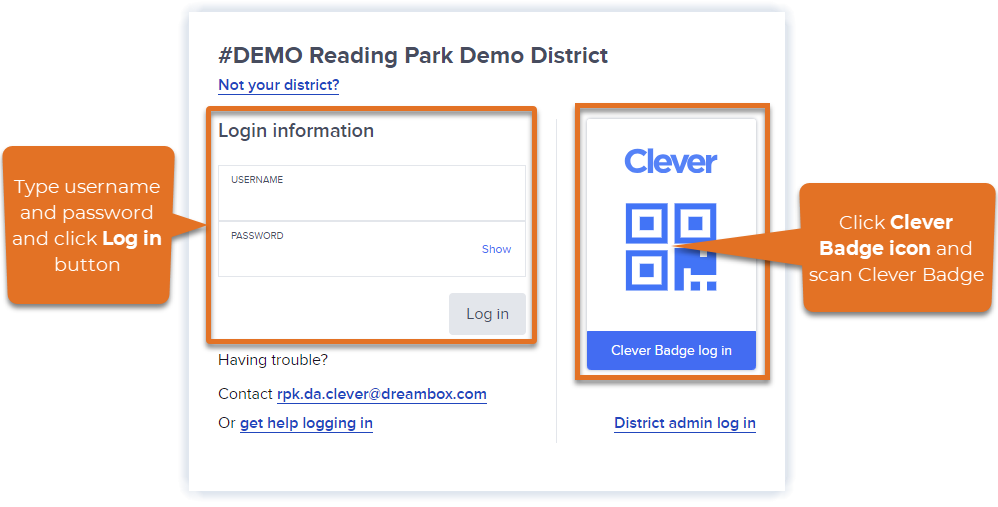Click the Clever Badge QR code icon

(670, 247)
